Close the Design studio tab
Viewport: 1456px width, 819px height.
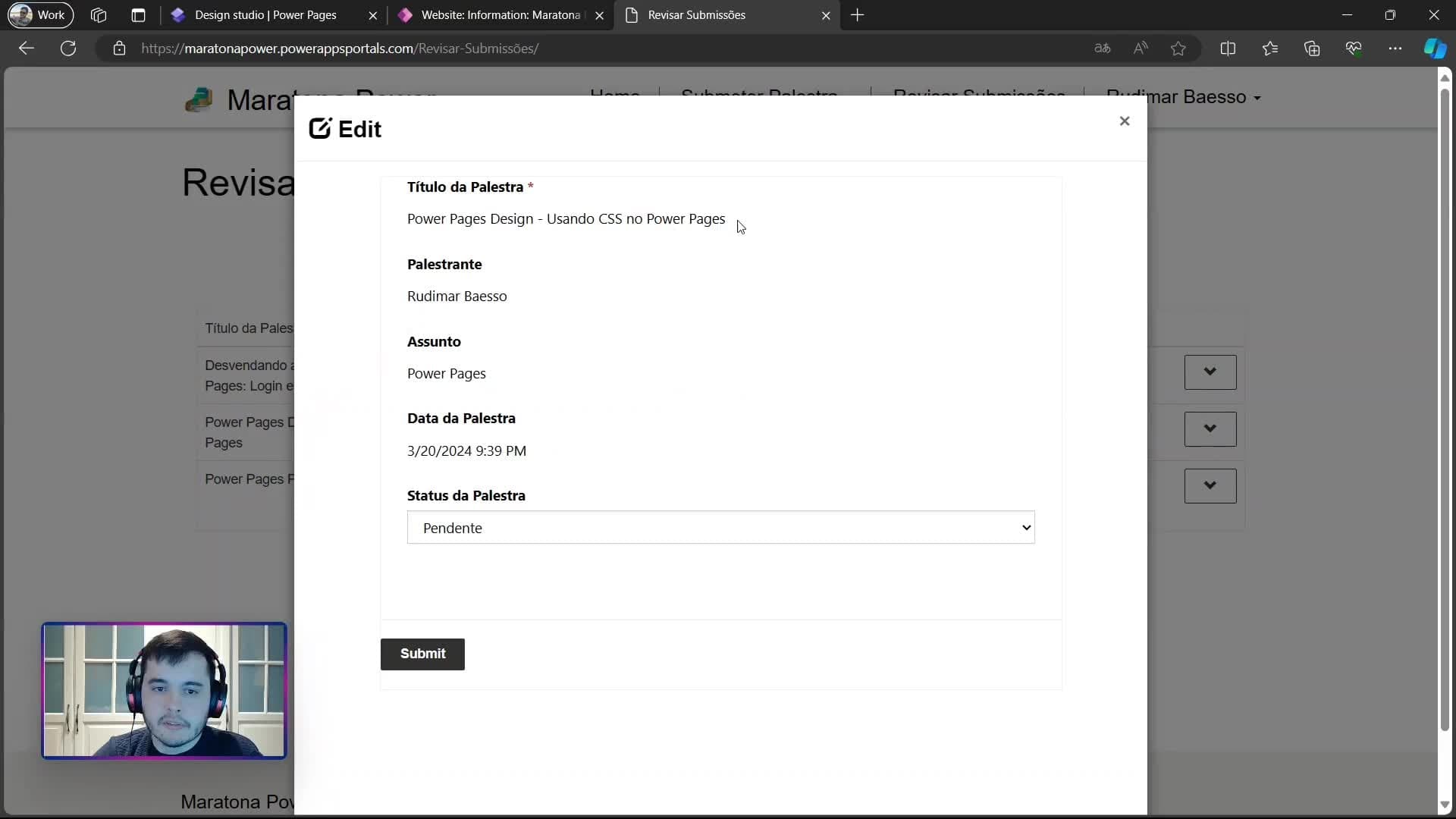[x=372, y=15]
